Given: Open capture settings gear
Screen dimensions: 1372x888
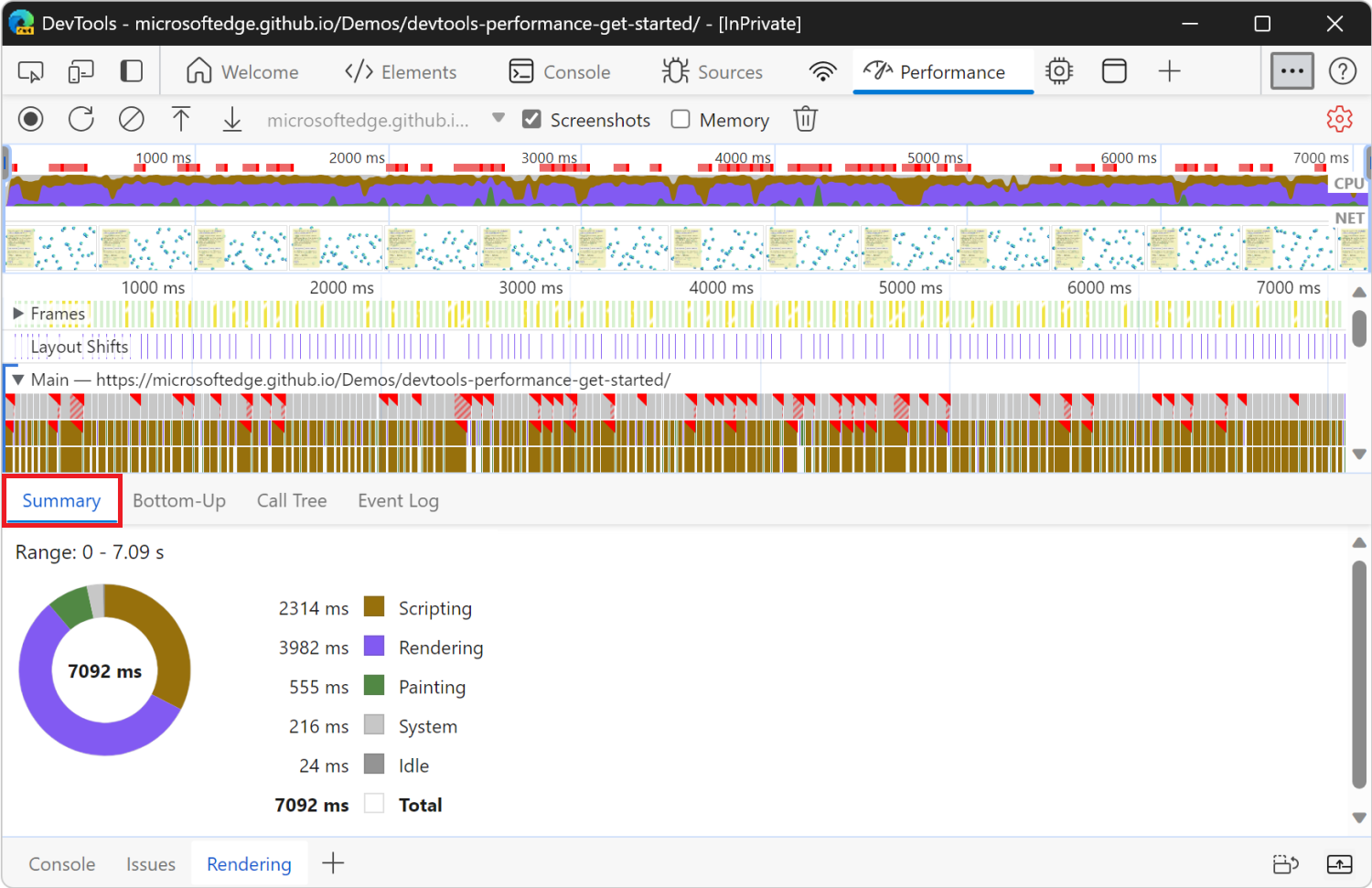Looking at the screenshot, I should click(x=1339, y=119).
